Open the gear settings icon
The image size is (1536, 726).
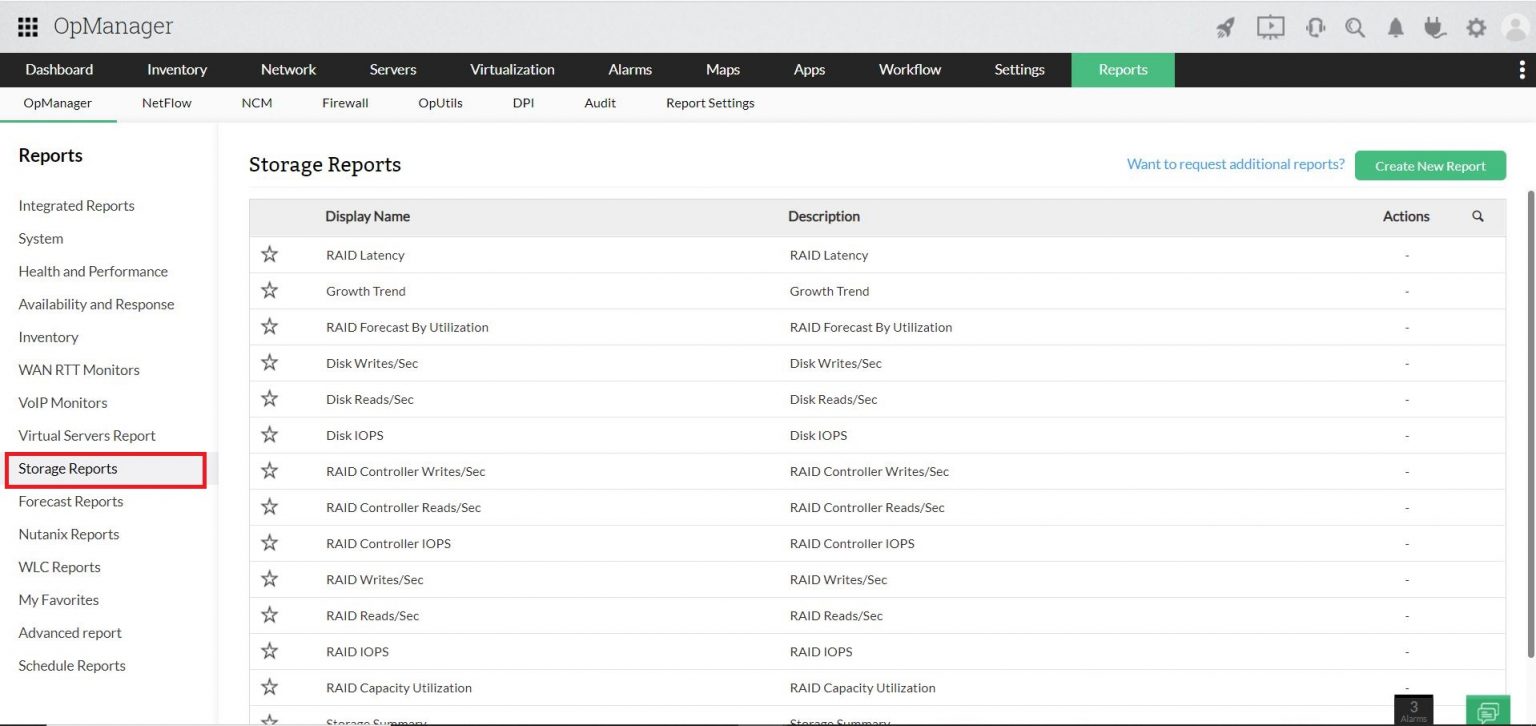[1476, 28]
